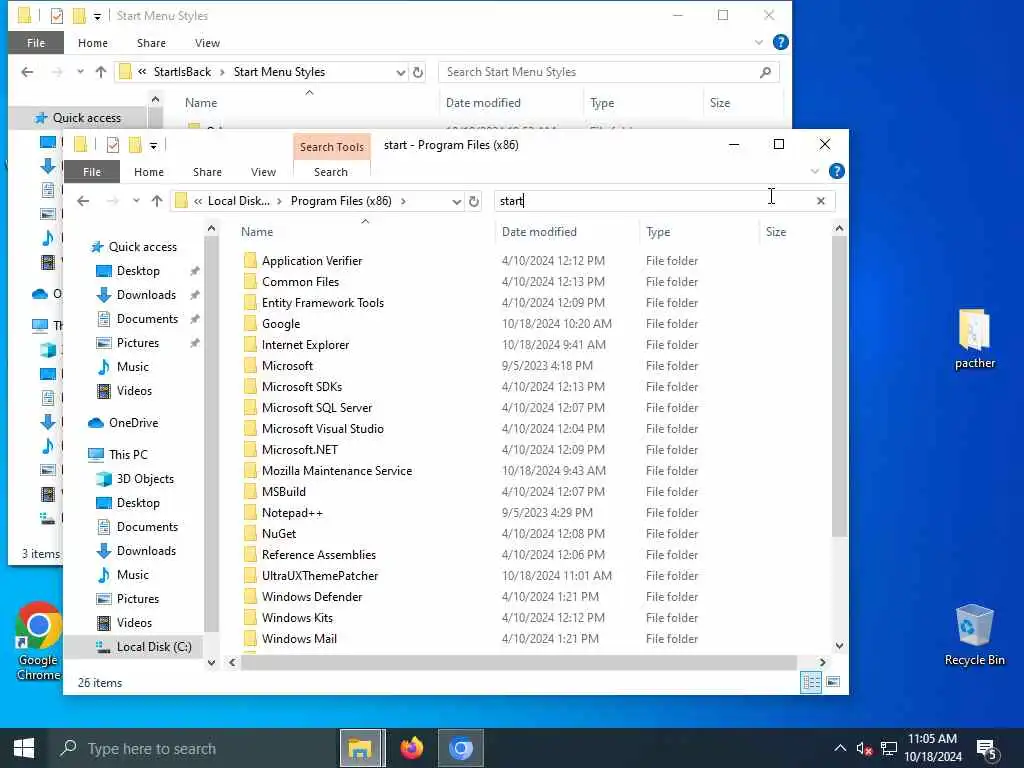
Task: Launch Firefox from the taskbar
Action: 411,748
